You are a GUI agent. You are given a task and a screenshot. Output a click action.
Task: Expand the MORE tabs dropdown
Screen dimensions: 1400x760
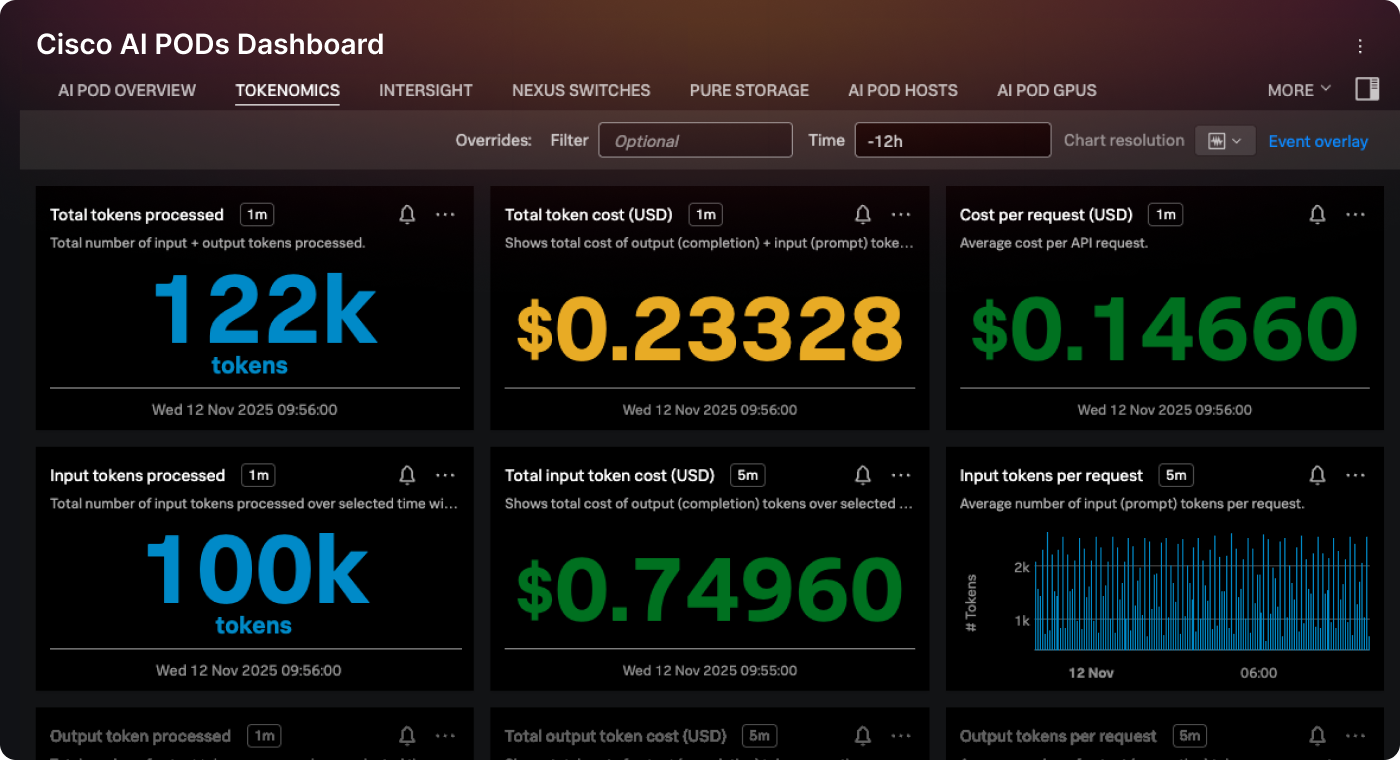1299,90
